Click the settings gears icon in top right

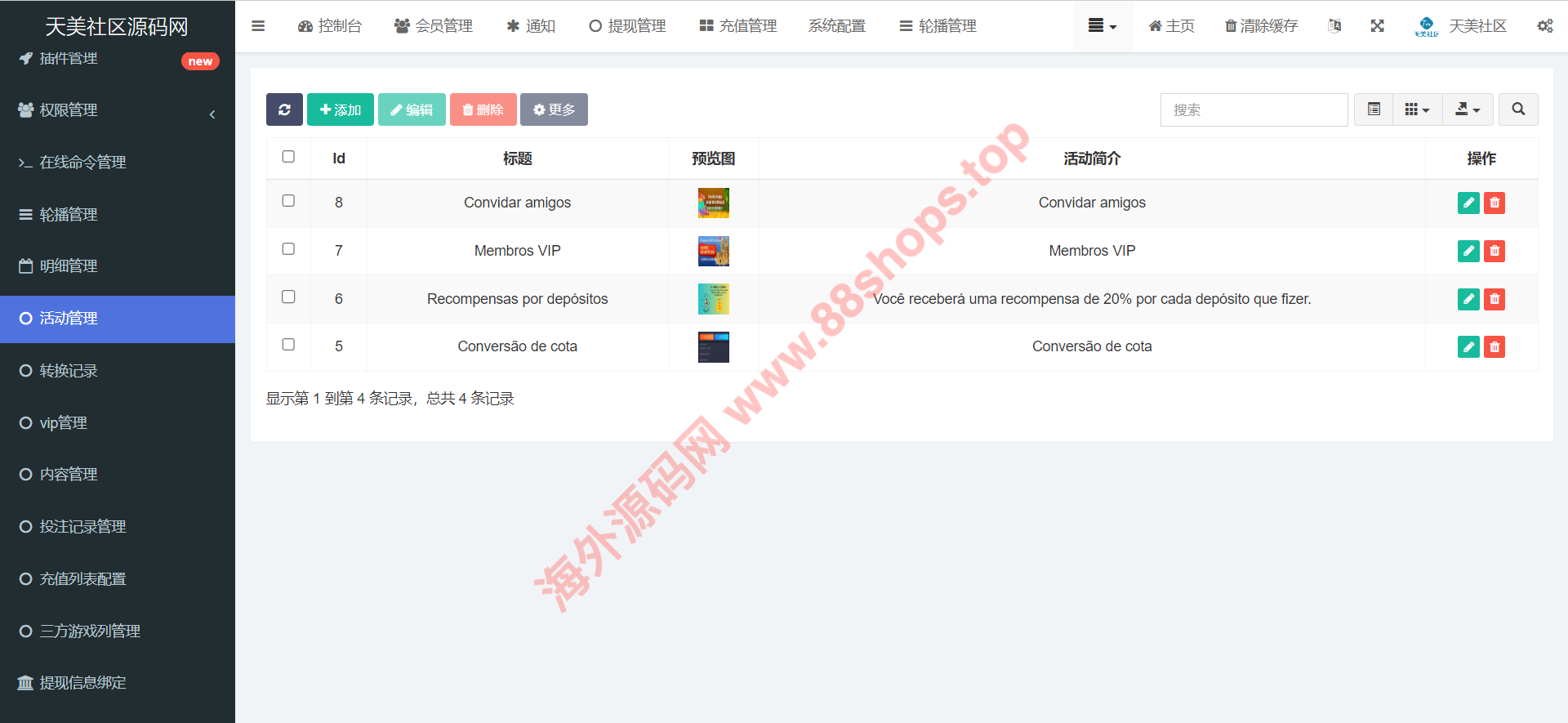[1544, 26]
